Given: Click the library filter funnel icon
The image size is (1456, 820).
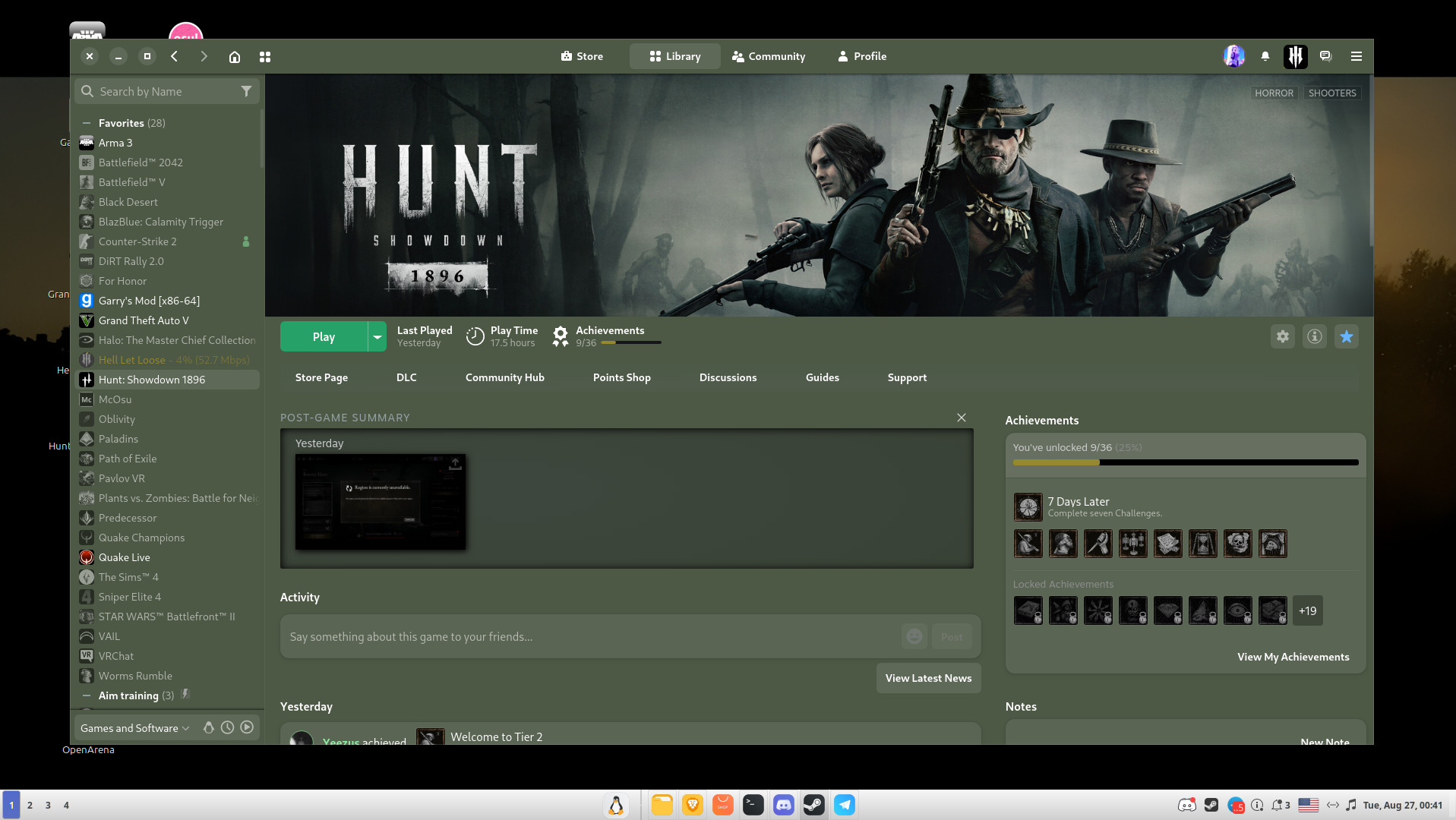Looking at the screenshot, I should pyautogui.click(x=246, y=91).
